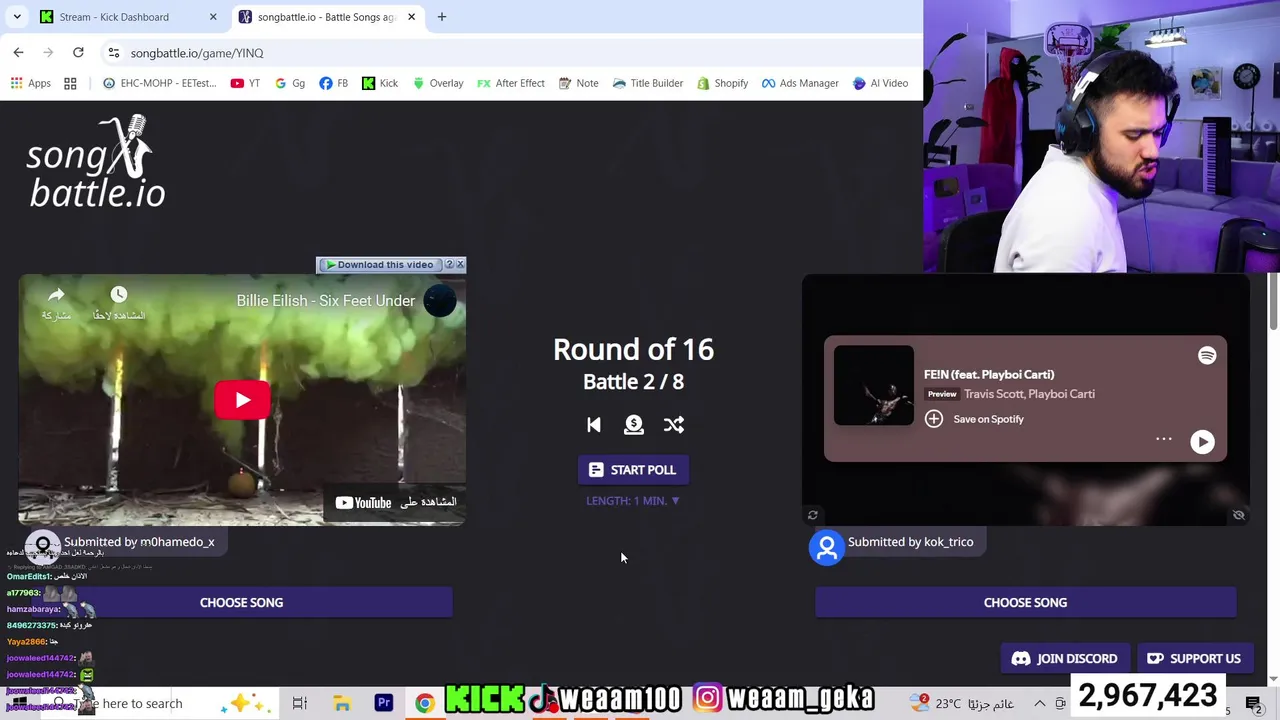Screen dimensions: 1280x720
Task: Click kok_trico user avatar icon
Action: coord(827,547)
